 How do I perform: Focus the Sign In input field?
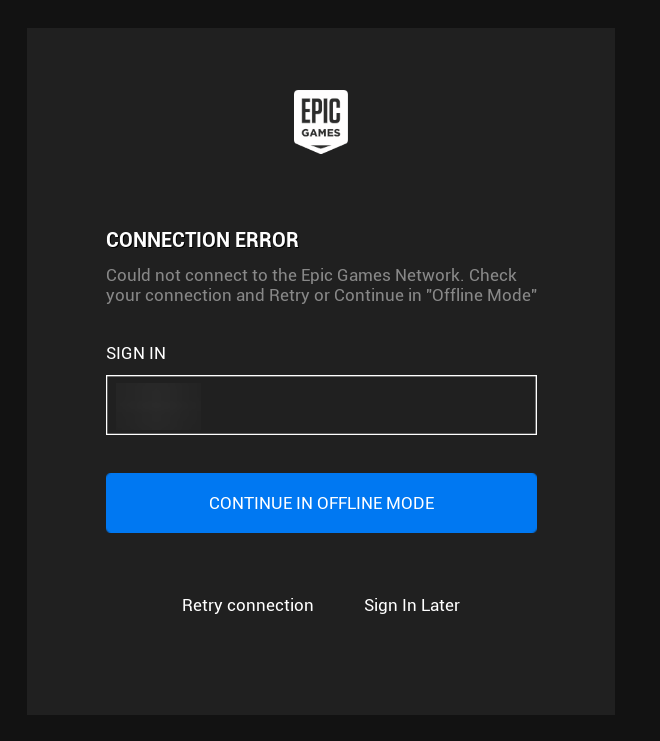coord(321,405)
